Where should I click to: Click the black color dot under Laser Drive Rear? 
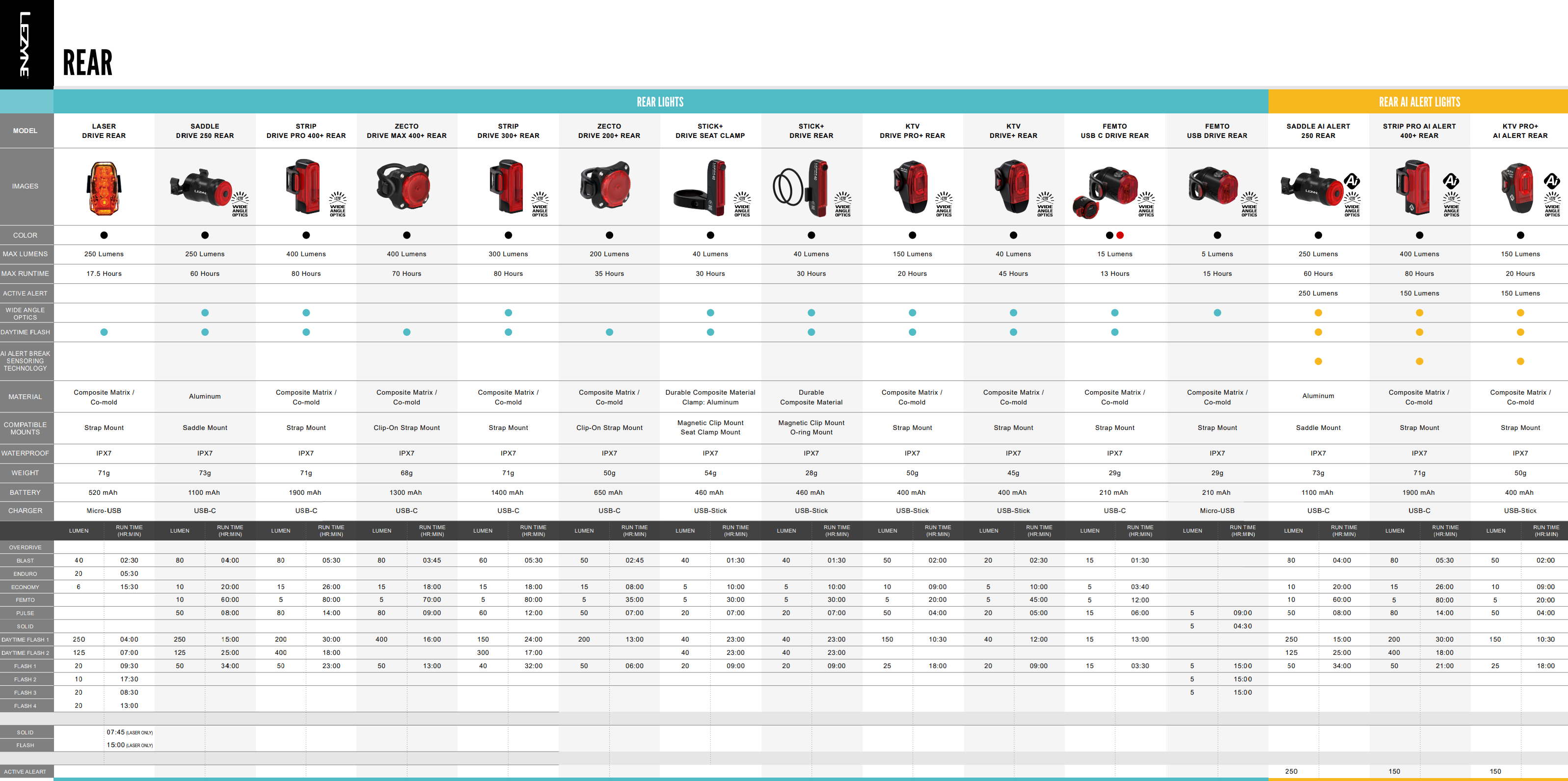pos(104,235)
